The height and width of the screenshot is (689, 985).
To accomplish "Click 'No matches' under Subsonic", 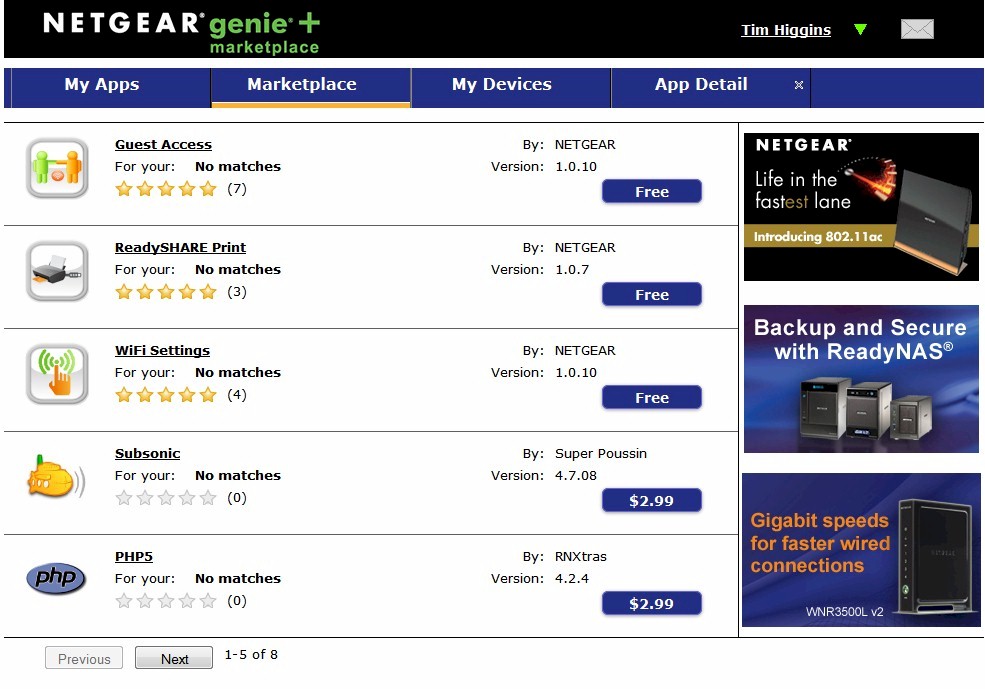I will pos(238,475).
